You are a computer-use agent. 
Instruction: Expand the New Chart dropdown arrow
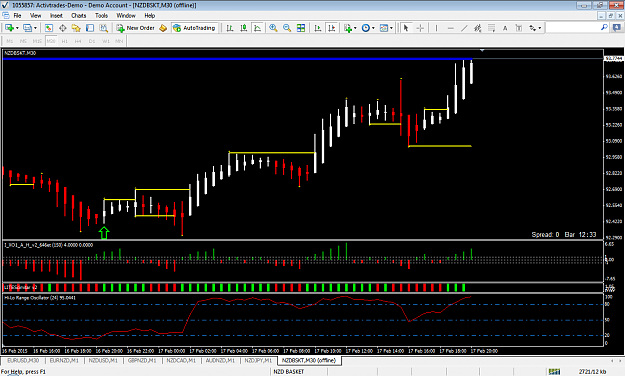[x=17, y=28]
